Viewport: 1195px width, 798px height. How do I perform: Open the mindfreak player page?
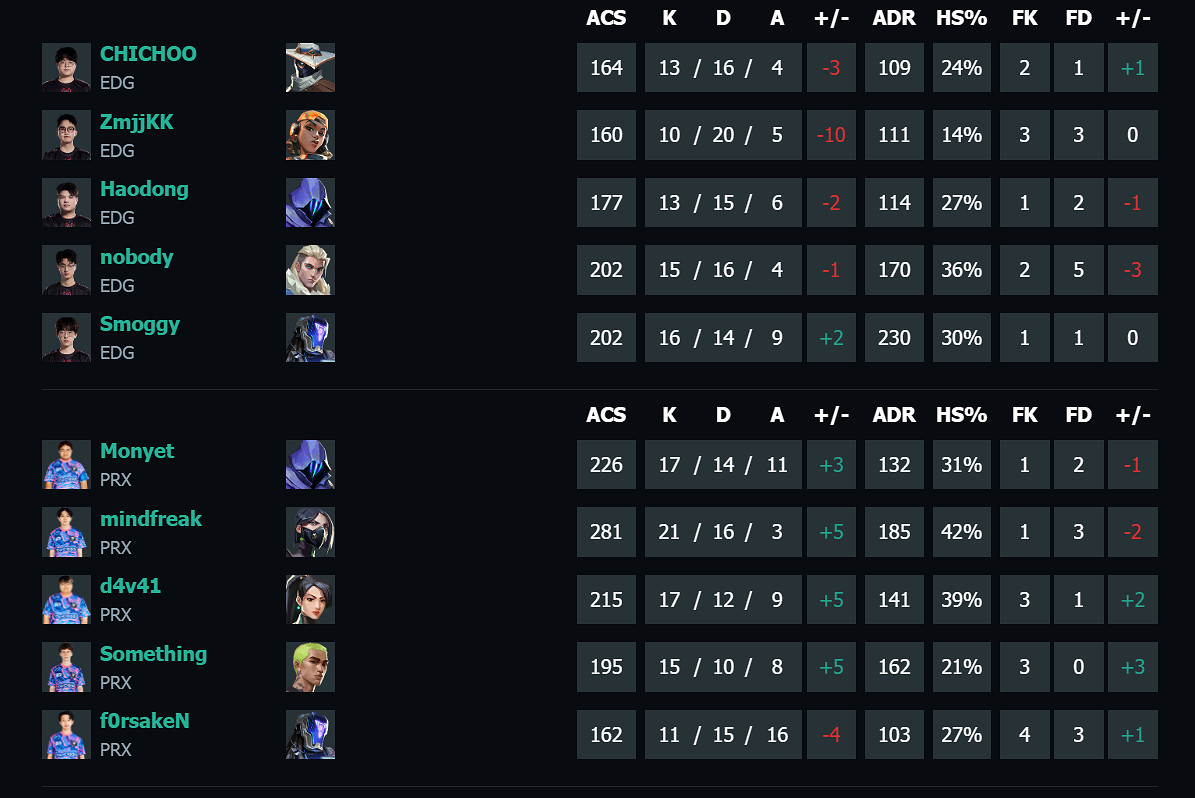151,519
